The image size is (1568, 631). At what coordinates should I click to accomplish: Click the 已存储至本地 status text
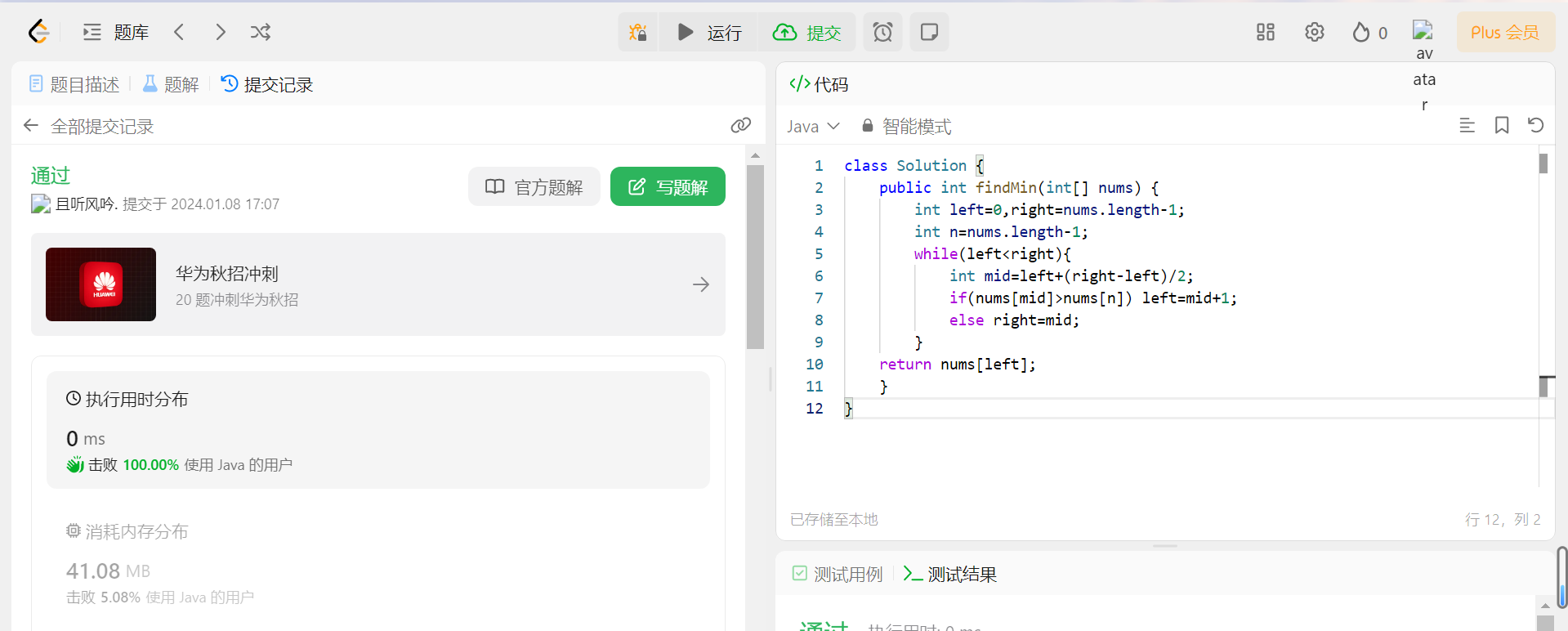click(834, 519)
